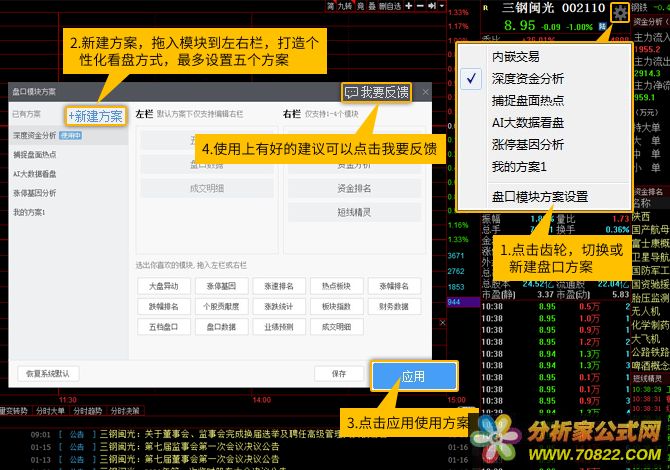Screen dimensions: 670x470
Task: Click the 删自选 remove-watchlist toolbar button
Action: tap(390, 6)
